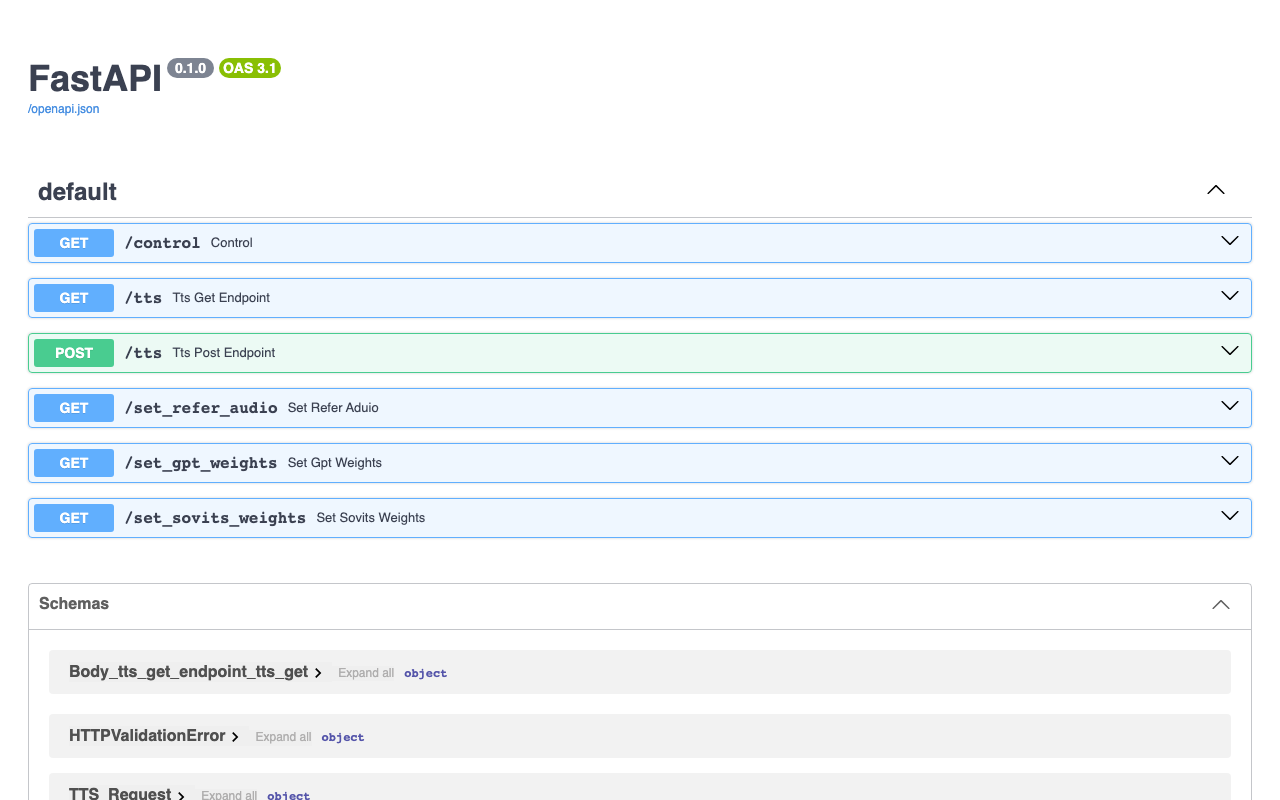Viewport: 1280px width, 800px height.
Task: Click the Set Sovits Weights description
Action: pos(371,518)
